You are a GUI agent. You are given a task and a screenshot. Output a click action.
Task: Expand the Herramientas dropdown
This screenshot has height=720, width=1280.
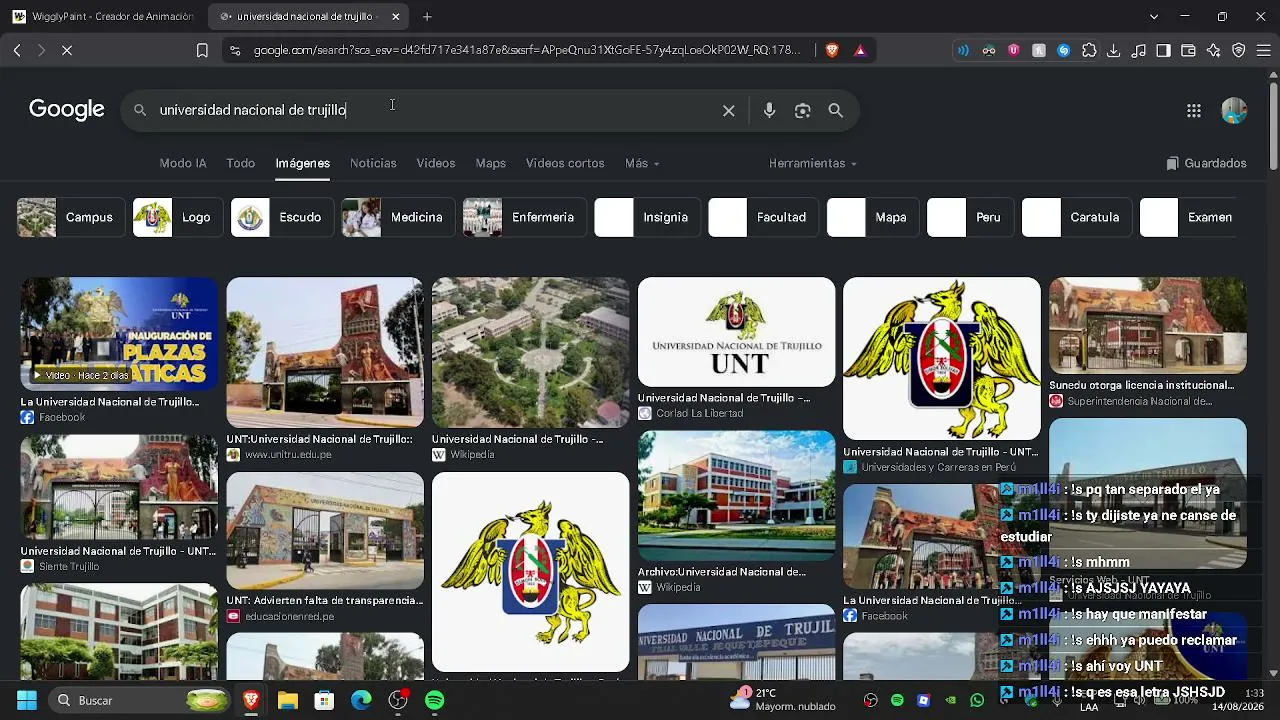tap(812, 163)
